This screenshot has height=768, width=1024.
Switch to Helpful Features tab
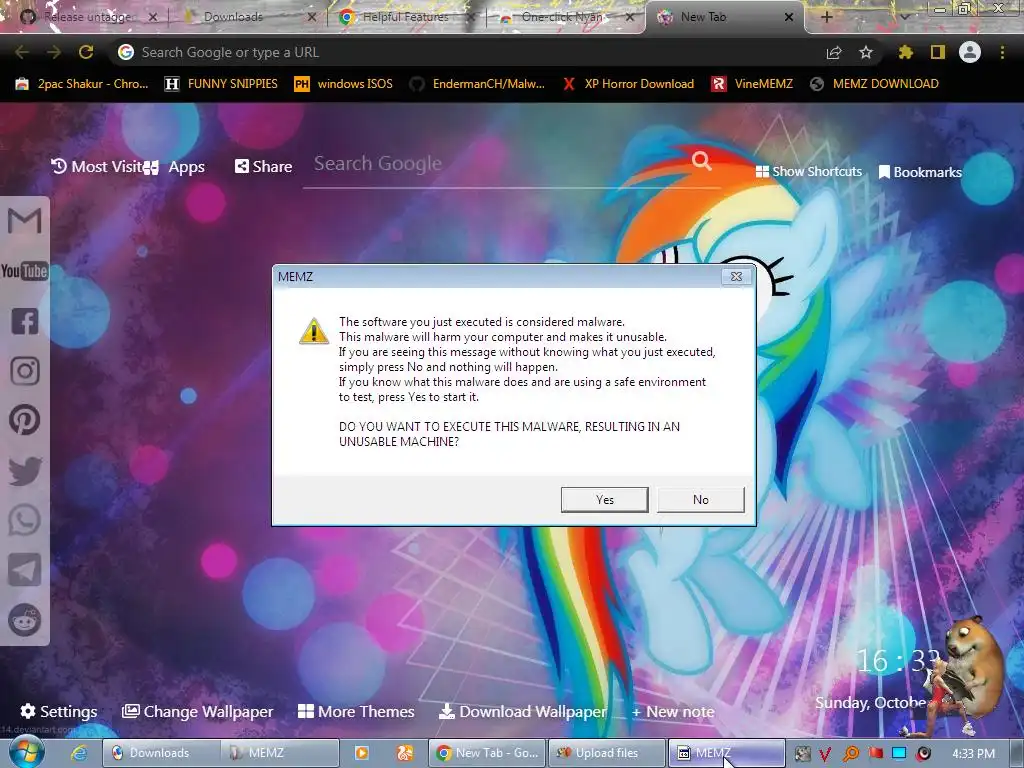click(405, 17)
